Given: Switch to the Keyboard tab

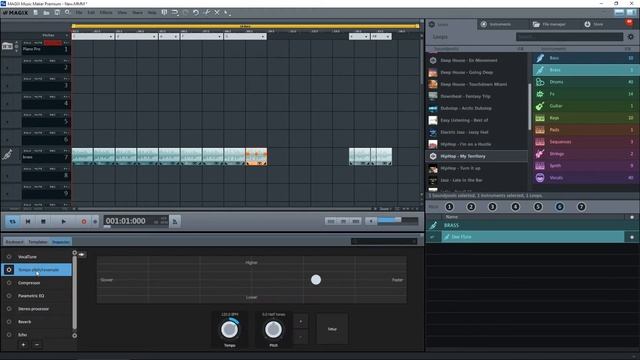Looking at the screenshot, I should coord(14,242).
